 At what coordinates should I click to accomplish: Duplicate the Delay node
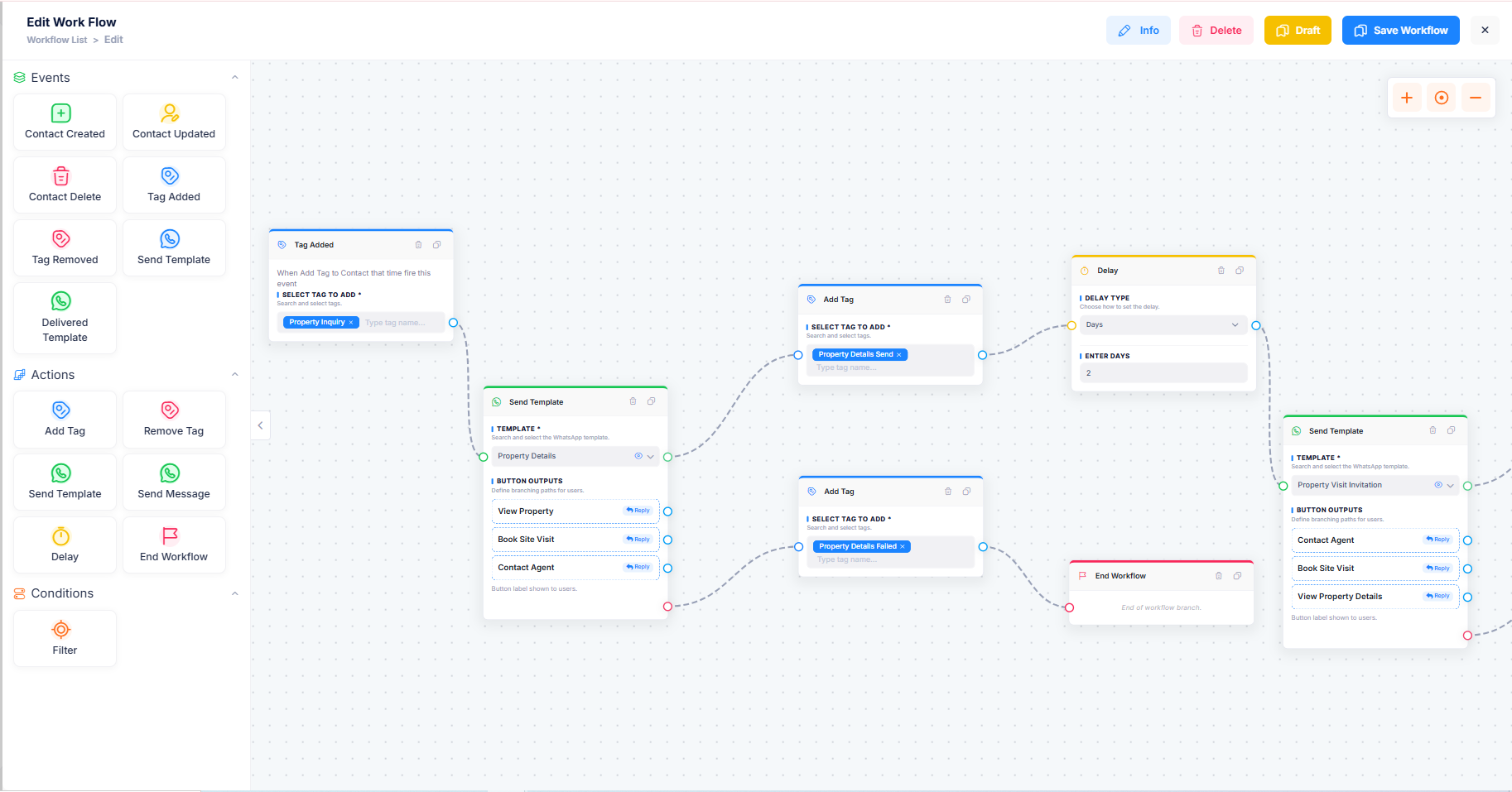(x=1240, y=271)
